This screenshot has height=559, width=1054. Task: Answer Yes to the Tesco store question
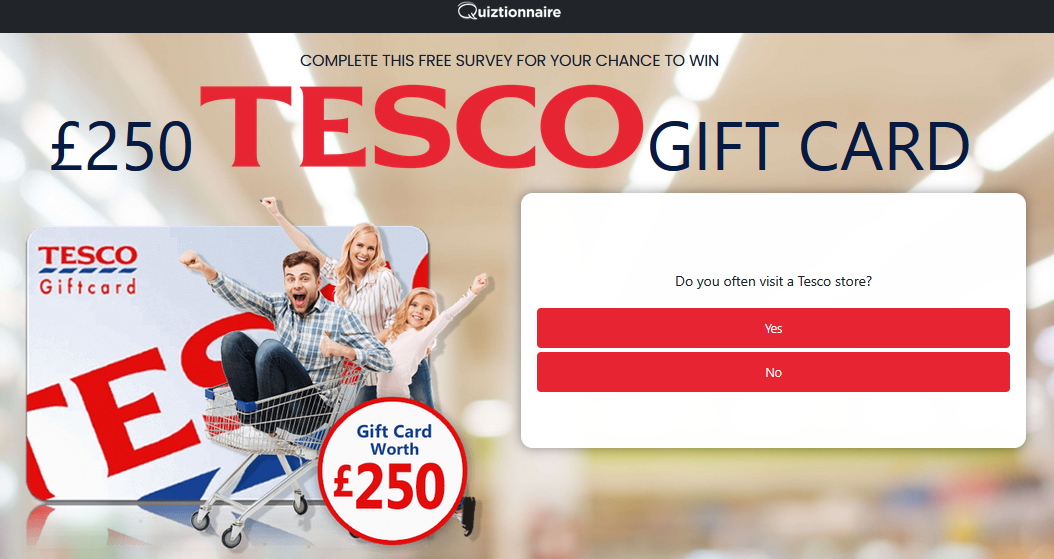coord(773,328)
